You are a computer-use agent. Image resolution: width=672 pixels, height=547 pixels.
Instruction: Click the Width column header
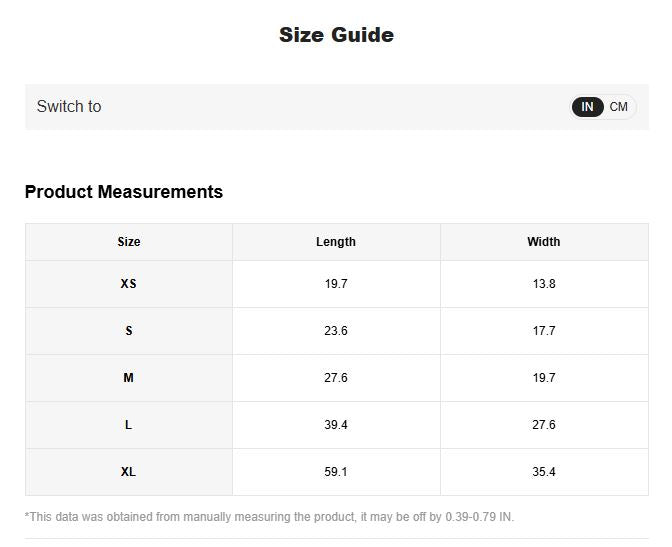point(544,242)
